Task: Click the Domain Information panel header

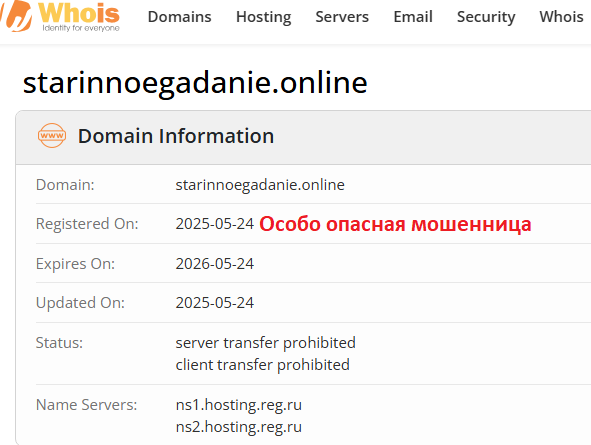Action: [303, 137]
